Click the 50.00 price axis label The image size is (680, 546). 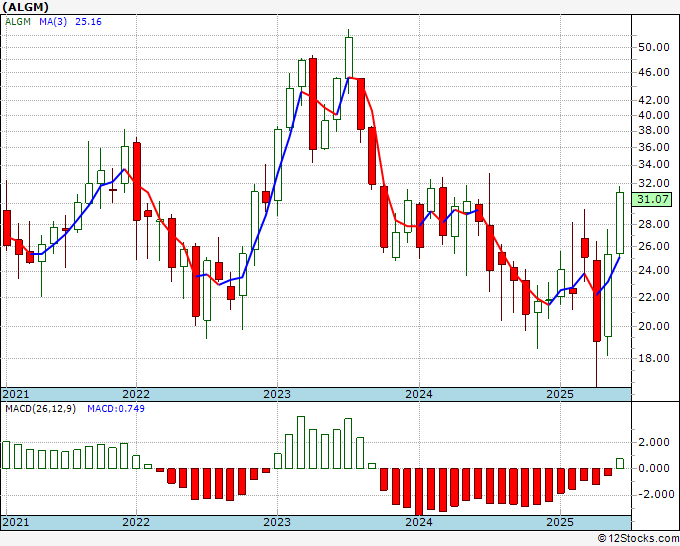pyautogui.click(x=654, y=47)
